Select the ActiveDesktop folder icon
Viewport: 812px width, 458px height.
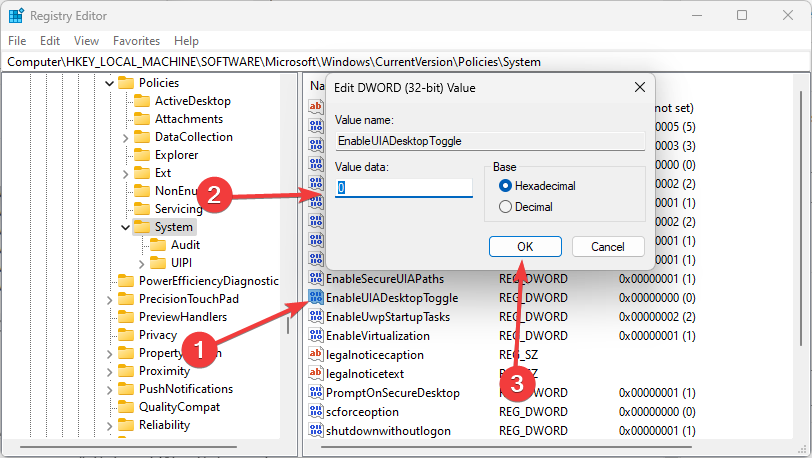tap(142, 101)
